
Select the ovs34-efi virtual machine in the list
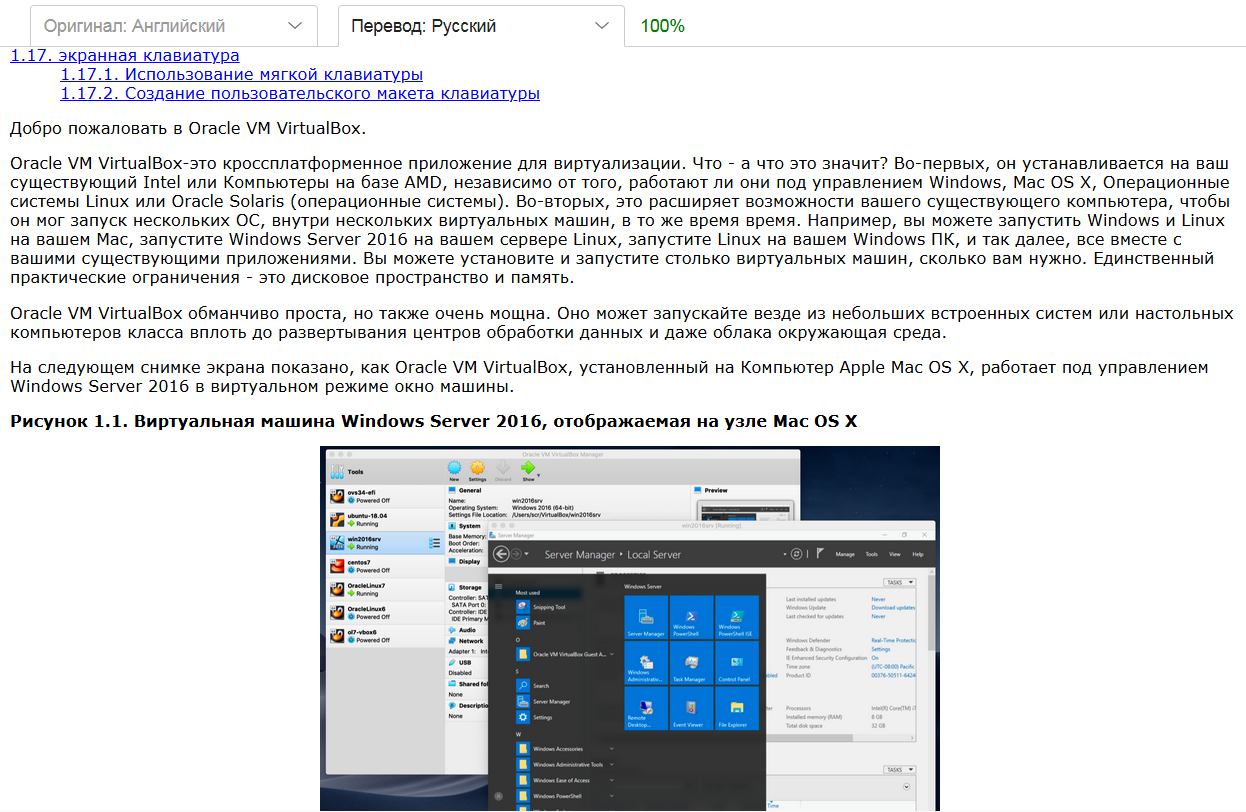click(x=385, y=497)
